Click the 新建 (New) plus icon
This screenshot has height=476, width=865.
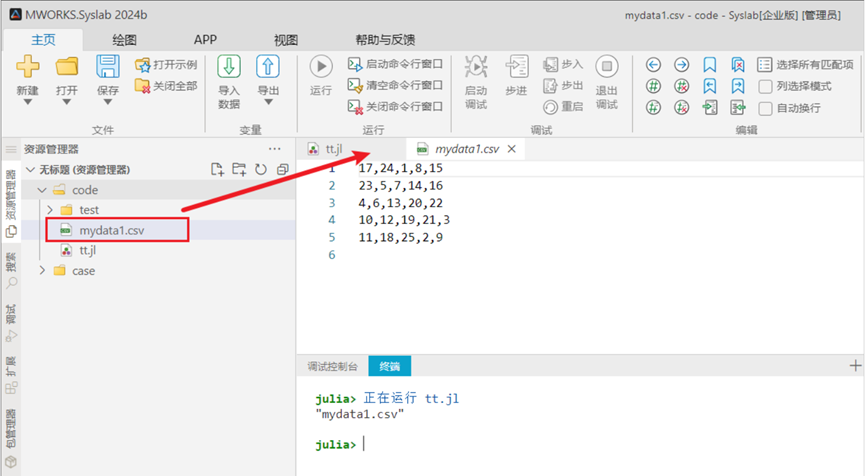click(x=28, y=67)
